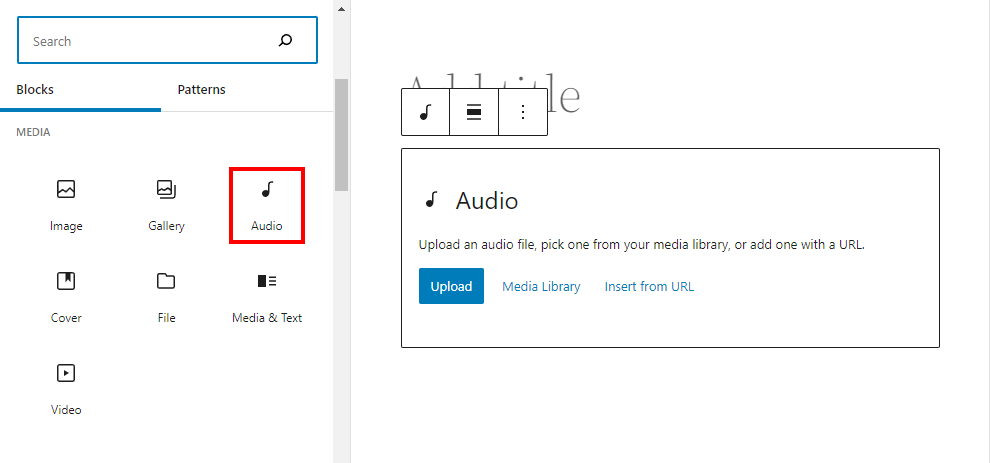This screenshot has height=463, width=990.
Task: Click the scrollbar up arrow
Action: [341, 8]
